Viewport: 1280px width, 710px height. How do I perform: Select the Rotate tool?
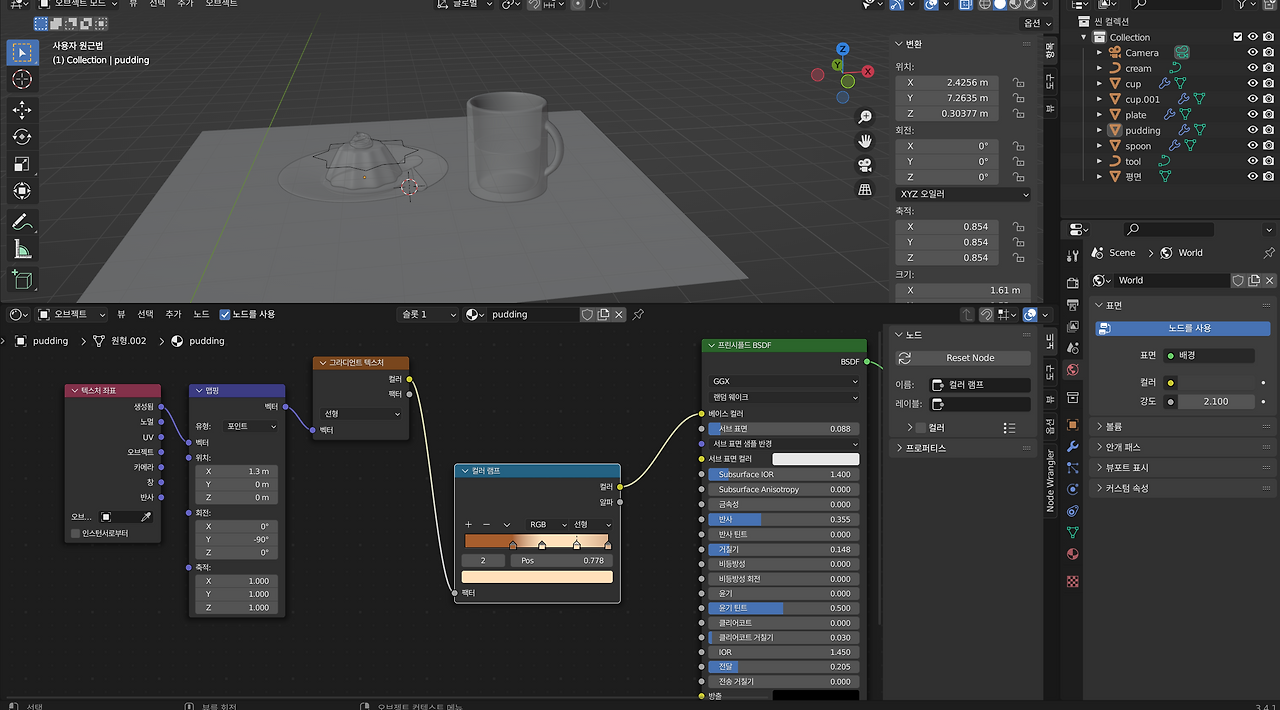(22, 137)
